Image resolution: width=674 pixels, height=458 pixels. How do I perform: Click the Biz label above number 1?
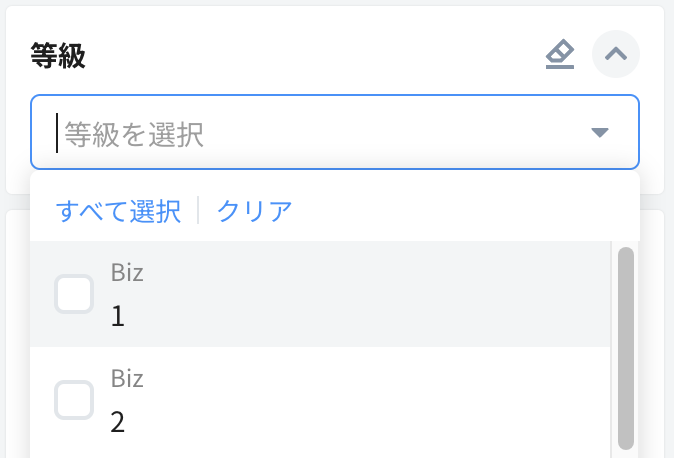tap(127, 273)
